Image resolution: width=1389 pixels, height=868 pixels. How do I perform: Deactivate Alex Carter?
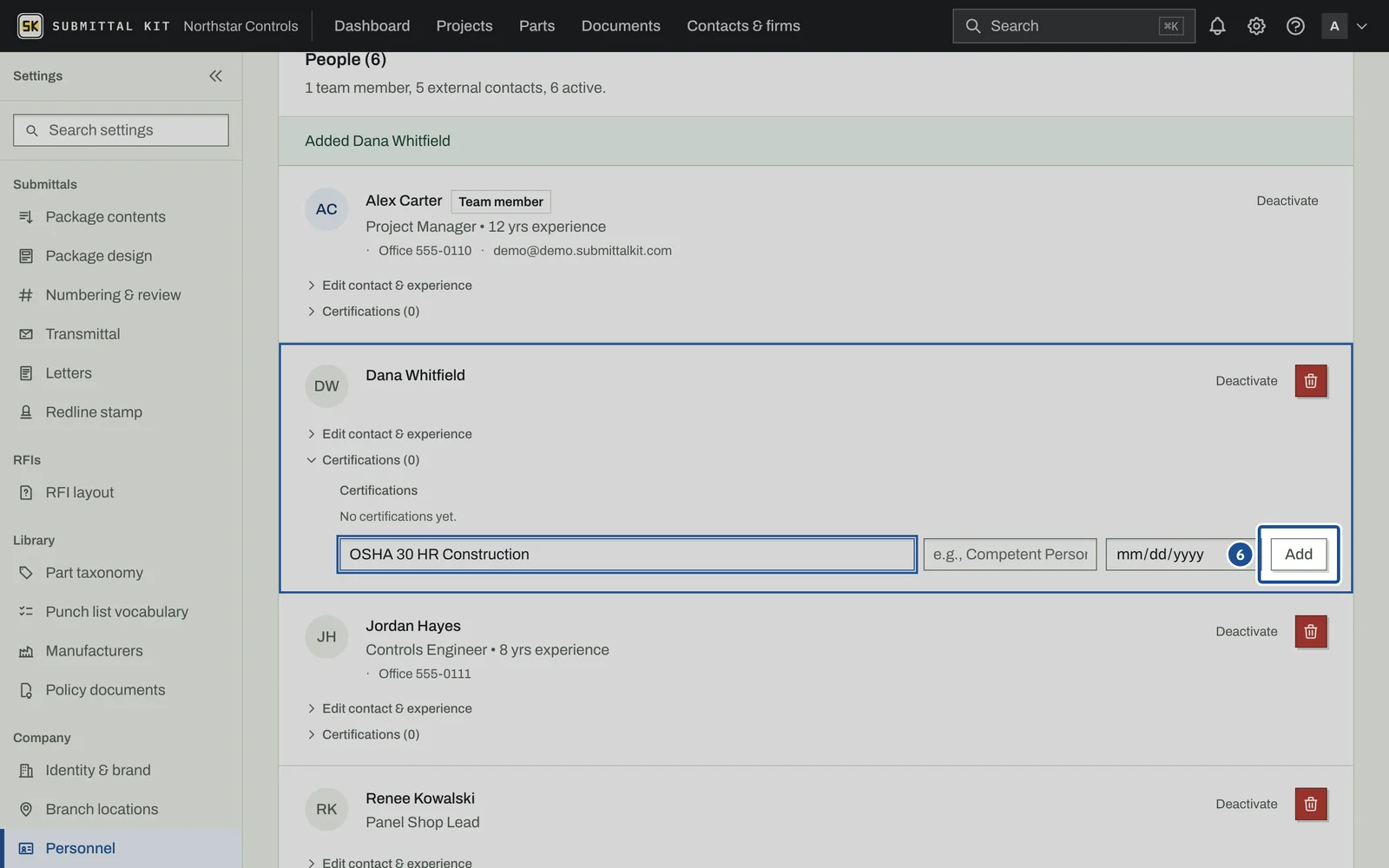pyautogui.click(x=1287, y=201)
